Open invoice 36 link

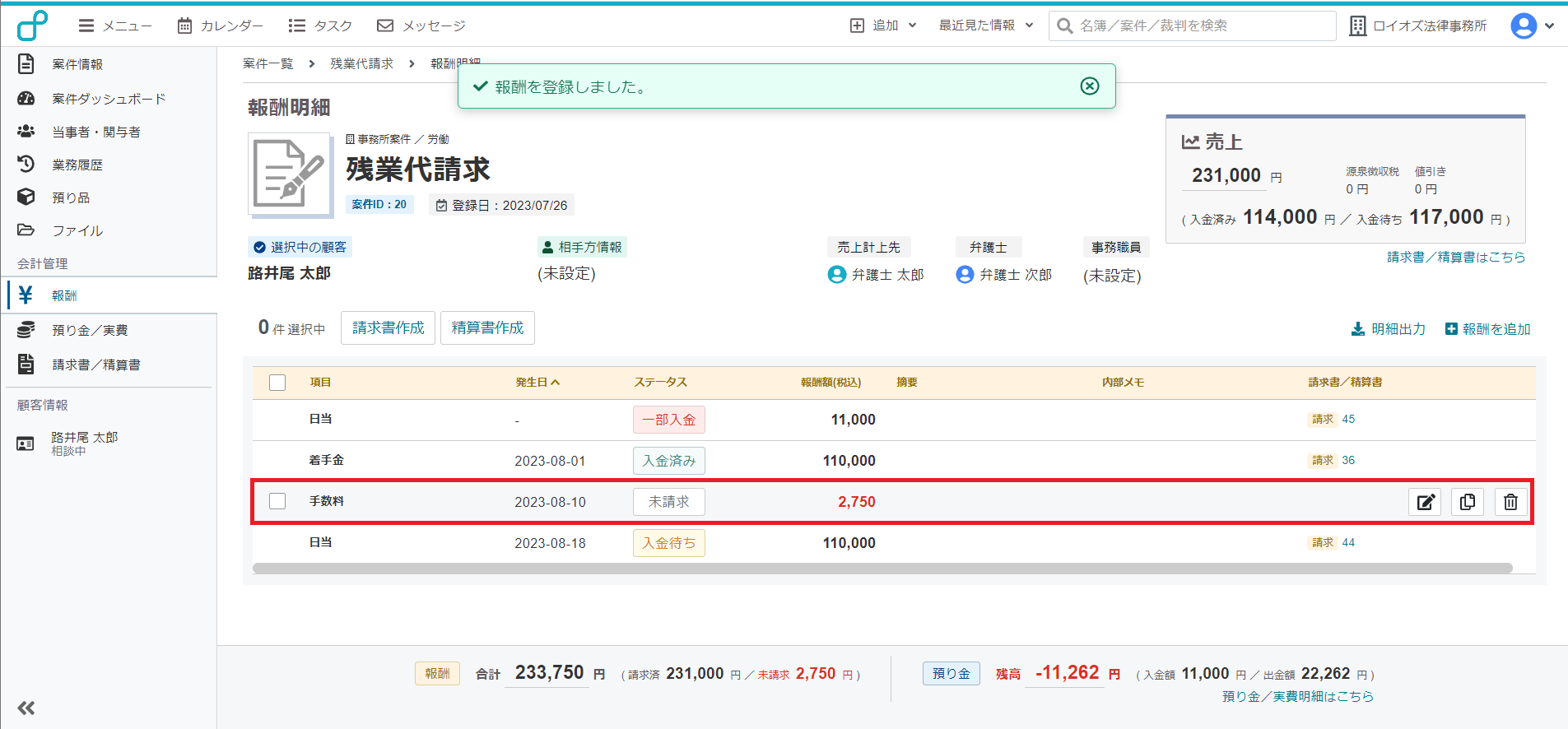1348,460
